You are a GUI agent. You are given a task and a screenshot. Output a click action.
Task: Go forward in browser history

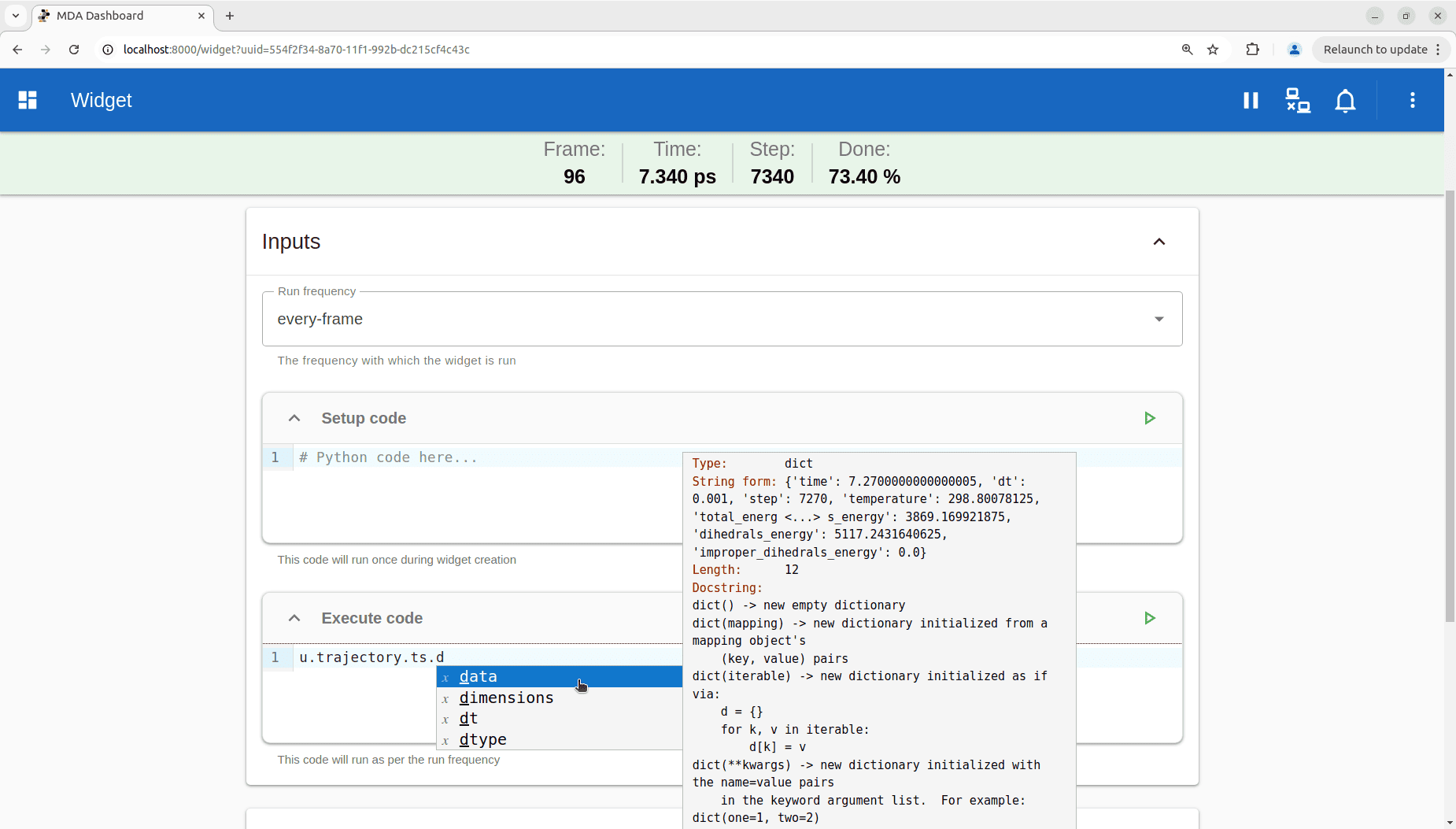coord(46,50)
